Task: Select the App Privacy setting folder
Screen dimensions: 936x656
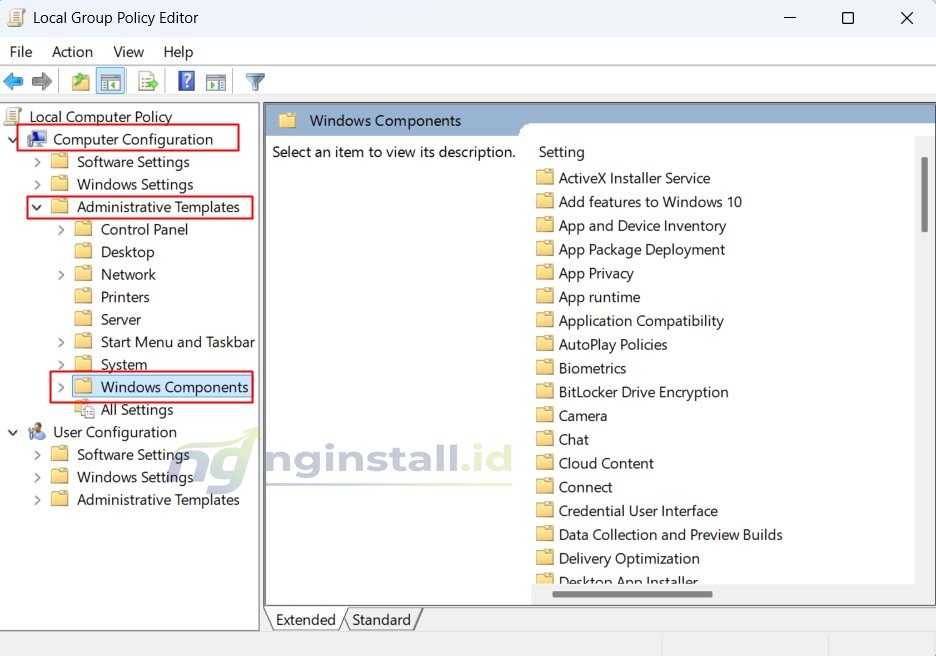Action: (x=596, y=272)
